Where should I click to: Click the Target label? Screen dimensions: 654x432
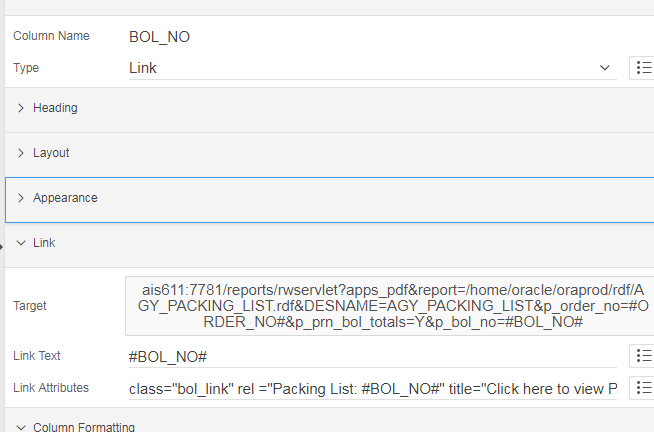click(30, 306)
